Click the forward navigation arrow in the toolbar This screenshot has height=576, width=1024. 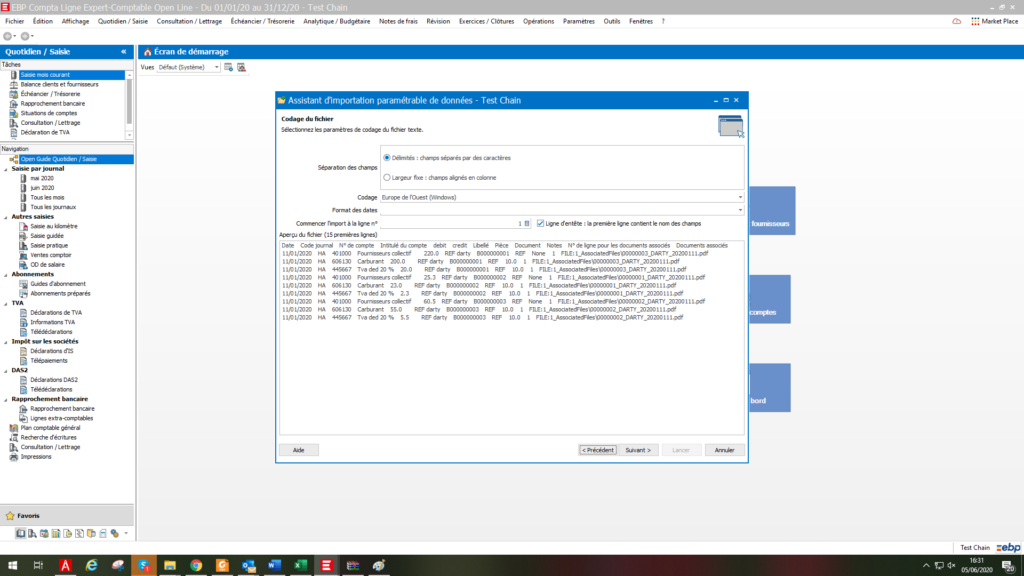coord(25,36)
